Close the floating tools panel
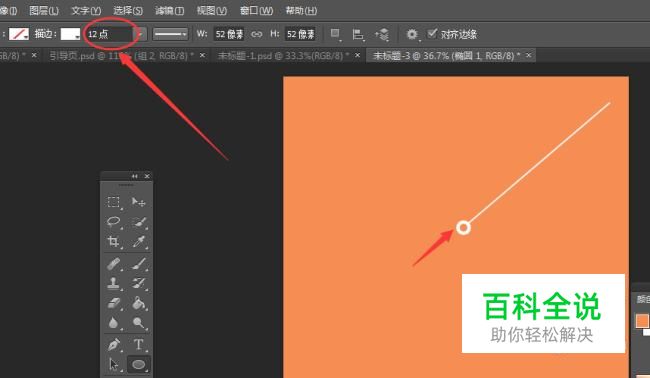This screenshot has width=650, height=378. [147, 176]
